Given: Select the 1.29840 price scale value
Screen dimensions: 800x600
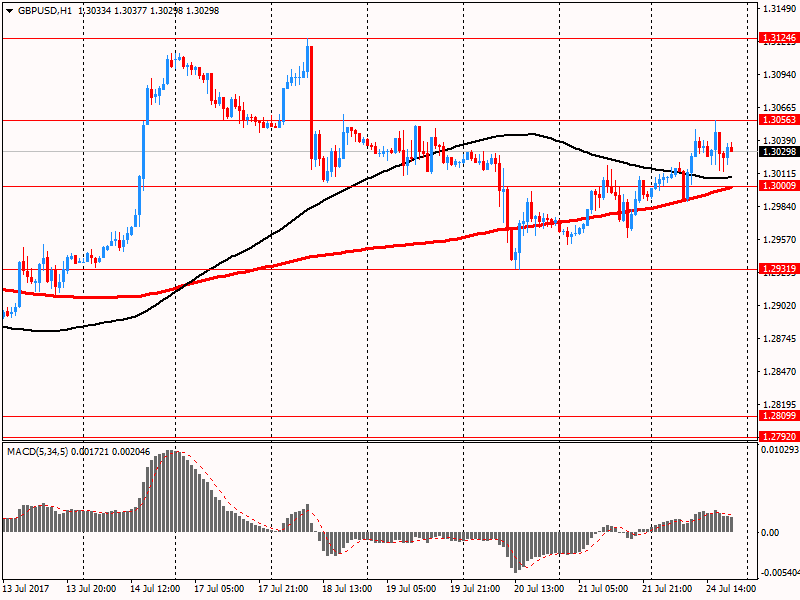Looking at the screenshot, I should coord(780,207).
